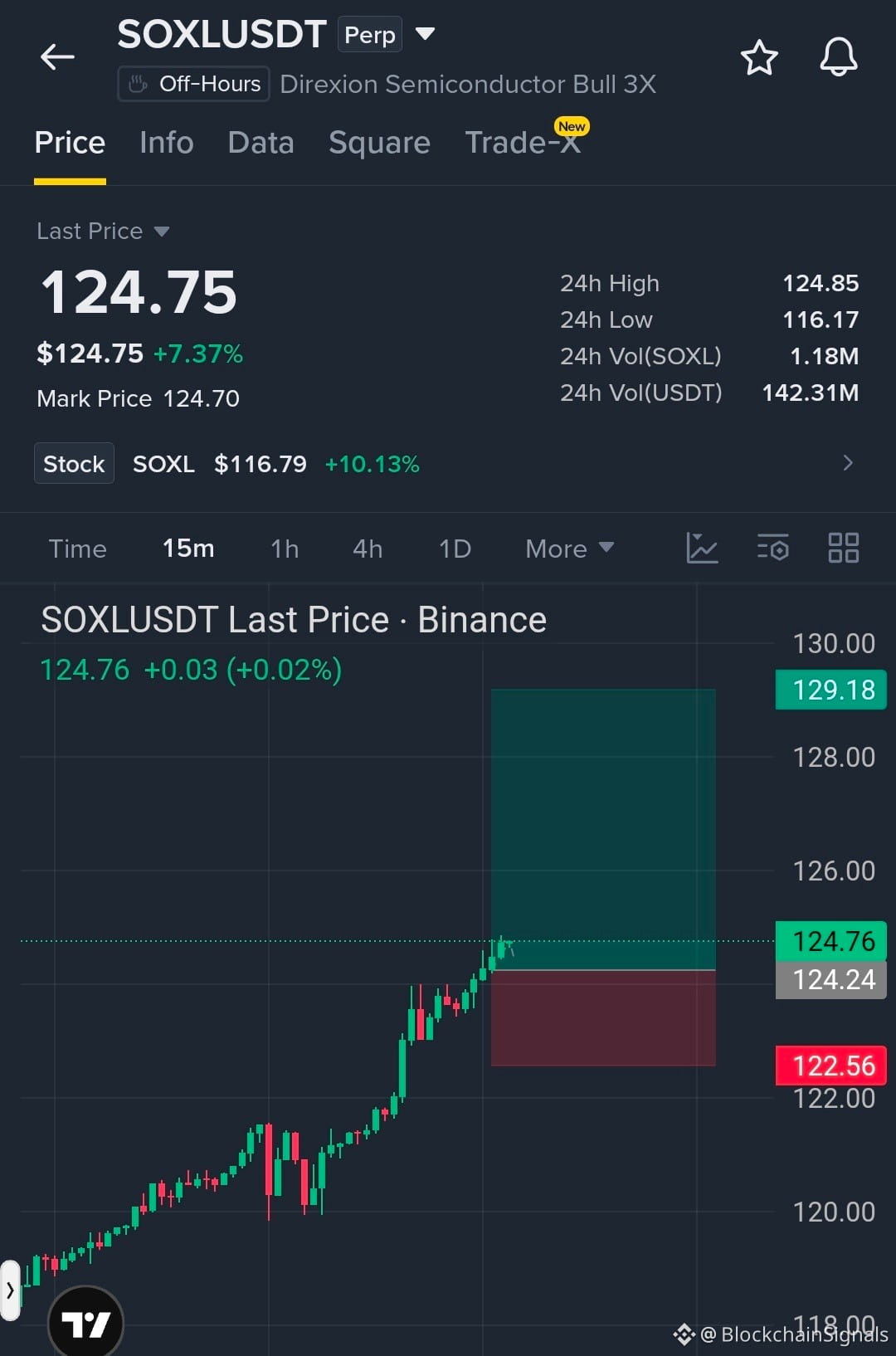Image resolution: width=896 pixels, height=1356 pixels.
Task: Open the Square tab
Action: [x=379, y=143]
